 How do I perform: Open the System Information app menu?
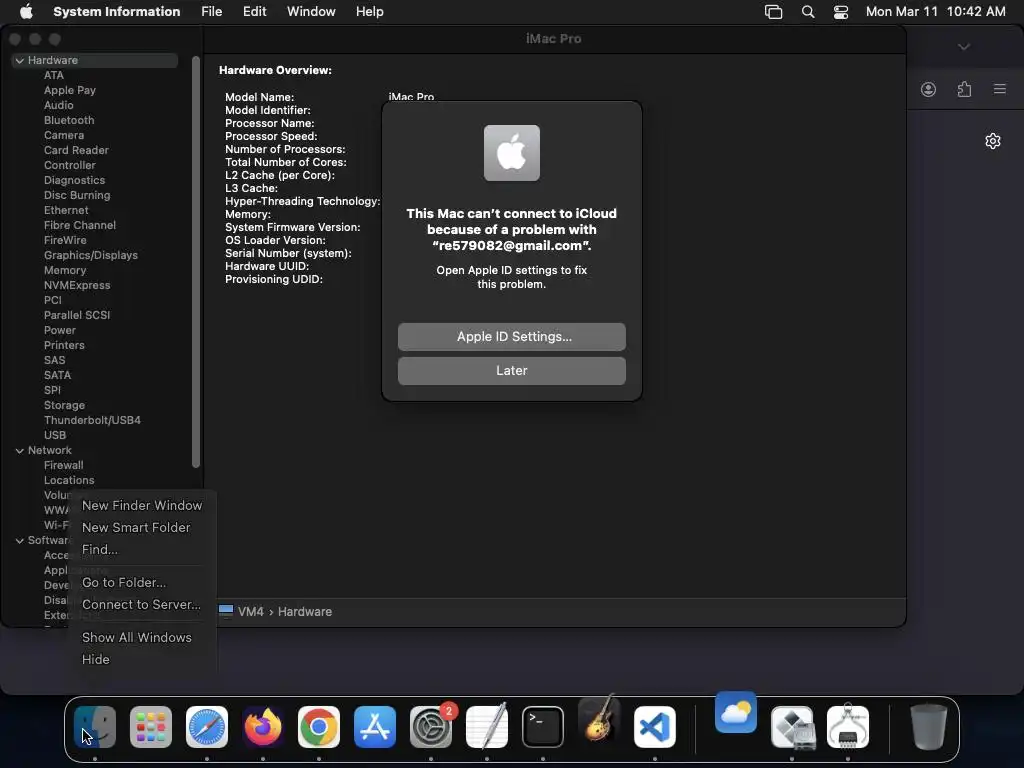(x=117, y=12)
